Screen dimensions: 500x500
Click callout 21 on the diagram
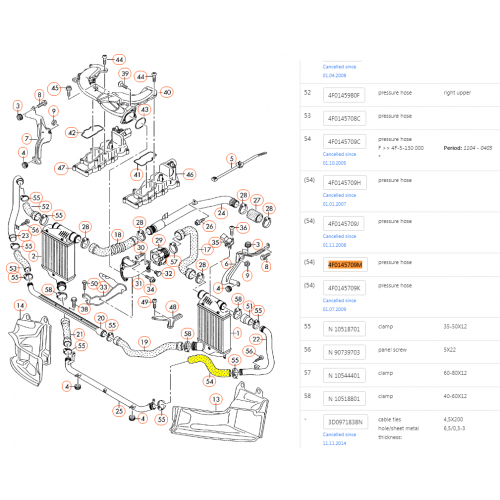[79, 334]
